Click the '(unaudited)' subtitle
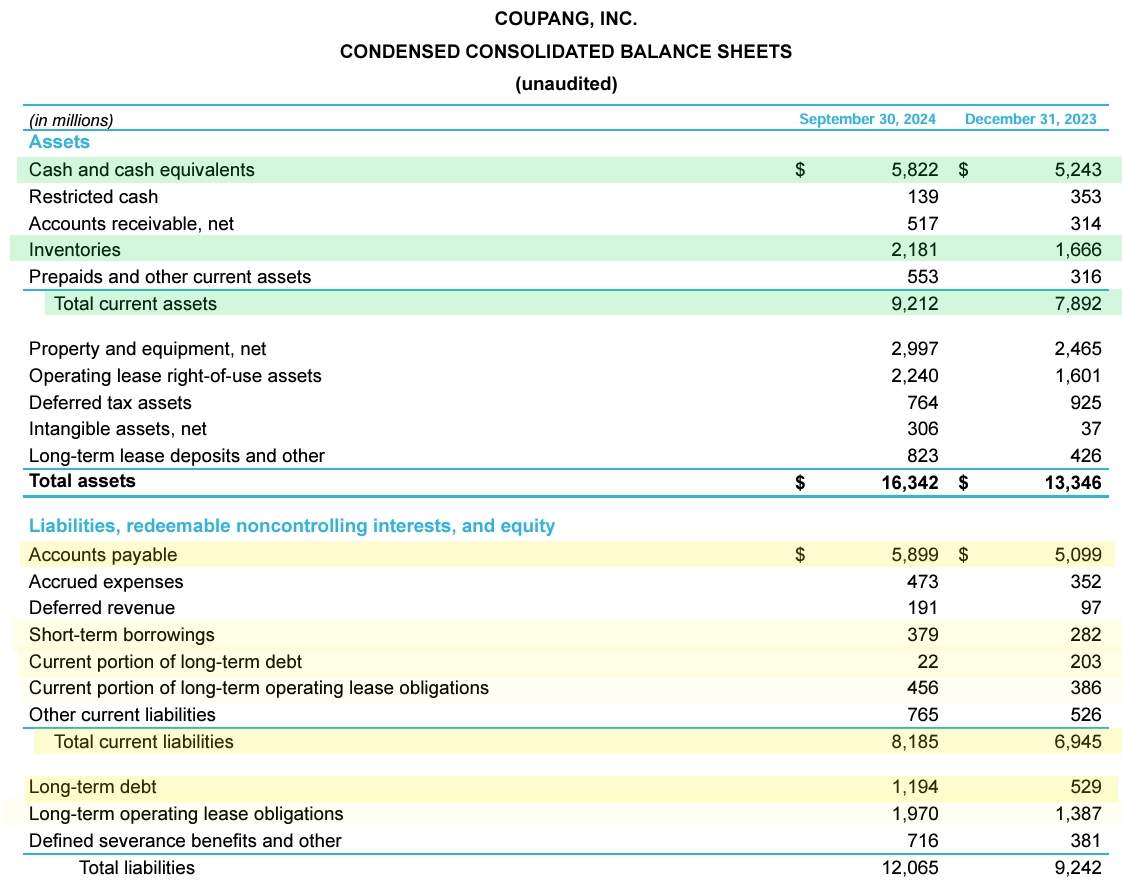This screenshot has width=1122, height=889. click(566, 84)
